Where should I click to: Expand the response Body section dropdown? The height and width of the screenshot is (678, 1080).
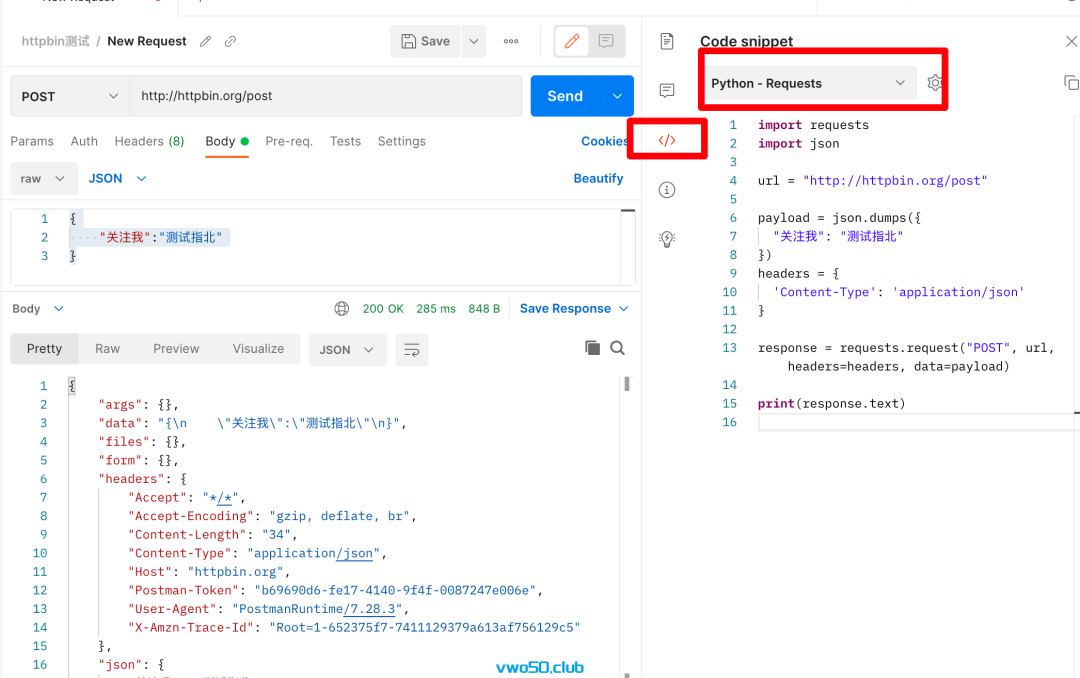(x=38, y=309)
